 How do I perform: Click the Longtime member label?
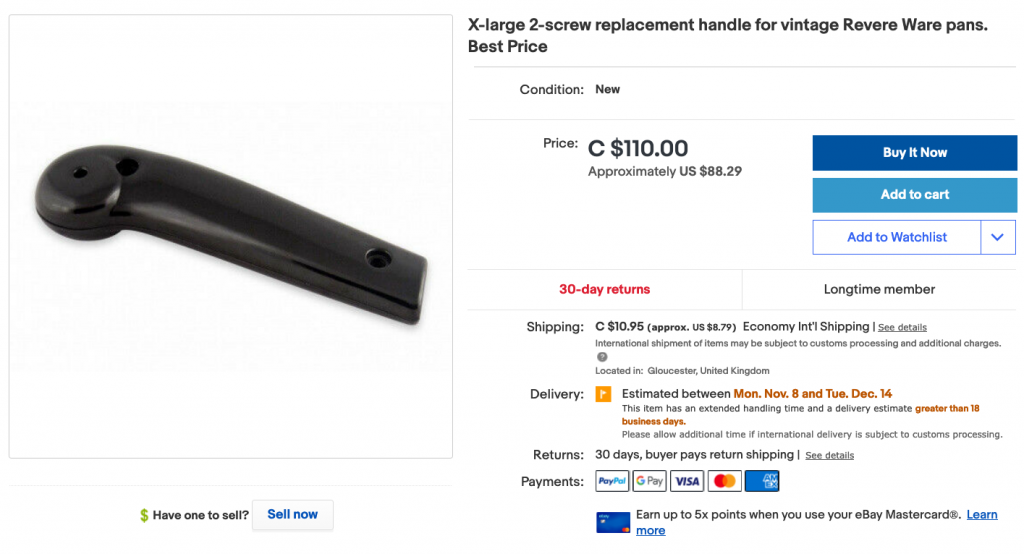(879, 289)
